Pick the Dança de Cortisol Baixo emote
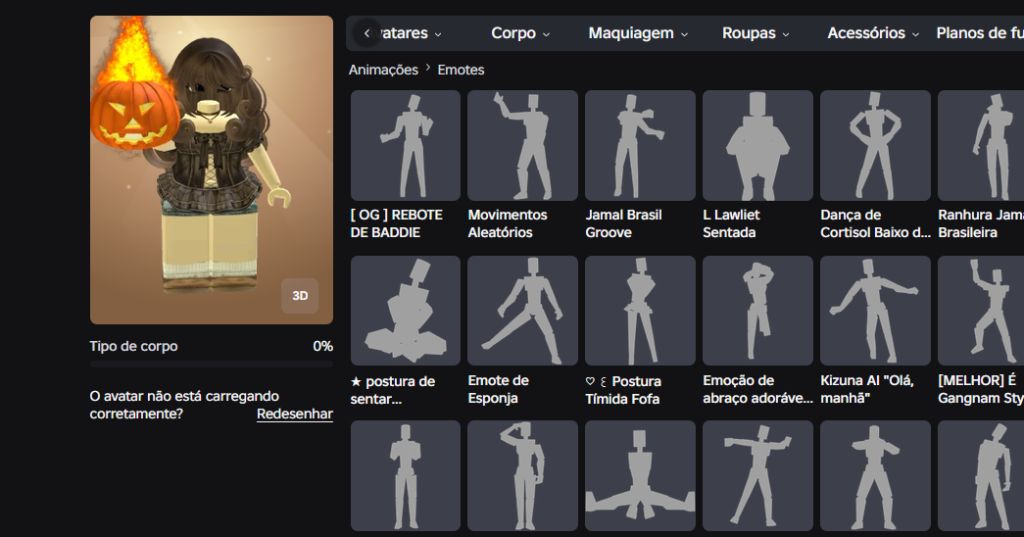 pyautogui.click(x=875, y=145)
